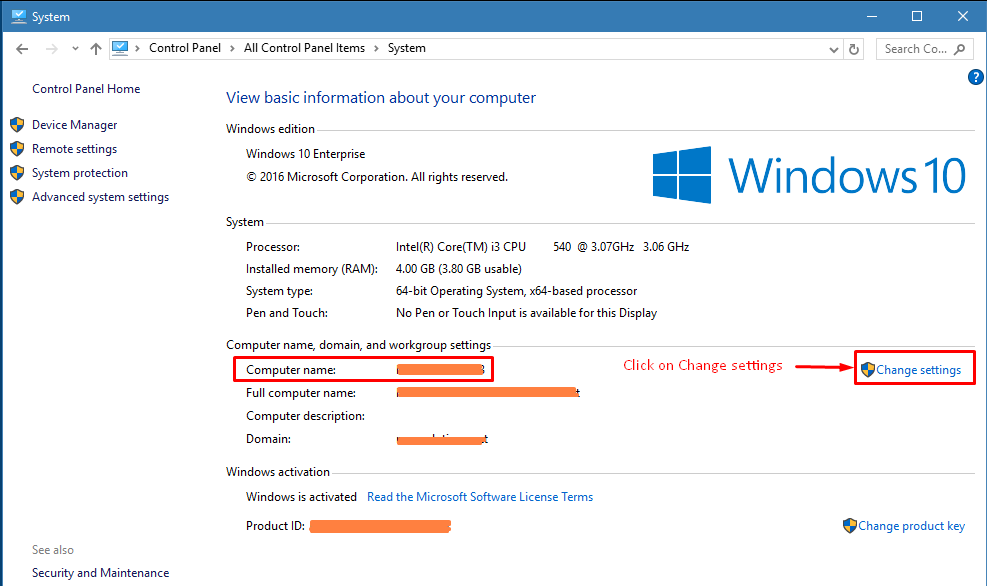
Task: Click the shield icon beside Remote settings
Action: click(x=17, y=149)
